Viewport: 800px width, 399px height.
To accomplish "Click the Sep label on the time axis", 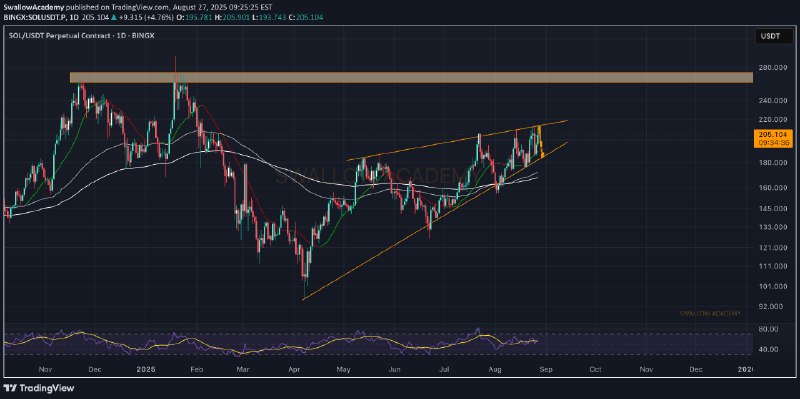I will 545,368.
